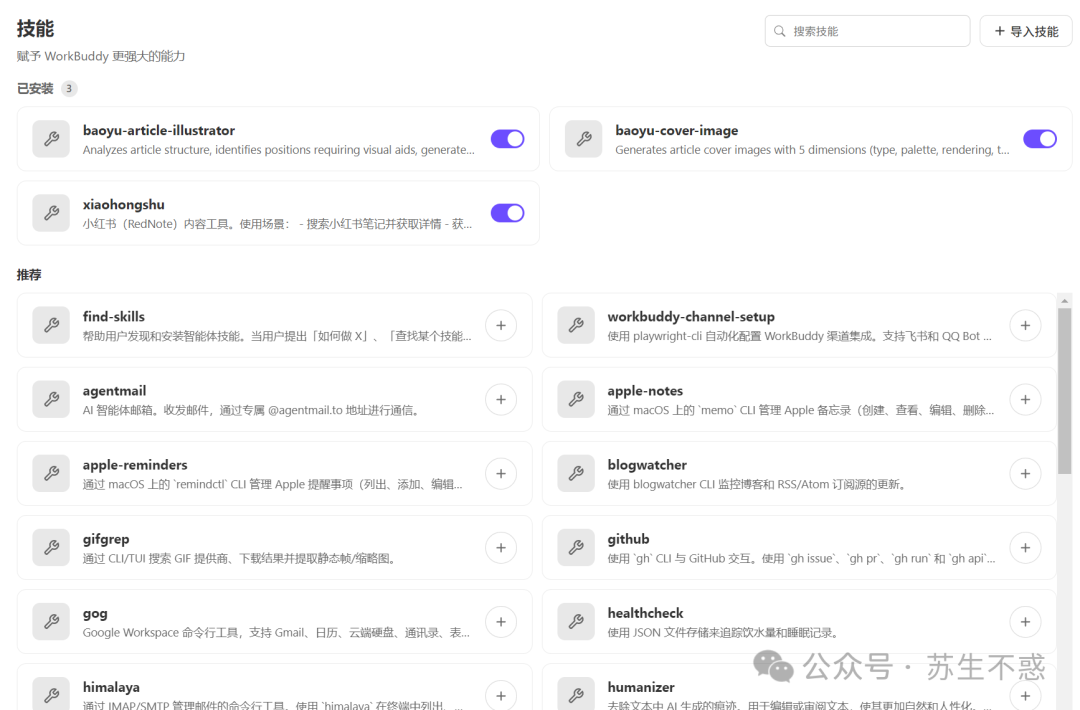Viewport: 1080px width, 710px height.
Task: Select the xiaohongshu skill name
Action: (123, 205)
